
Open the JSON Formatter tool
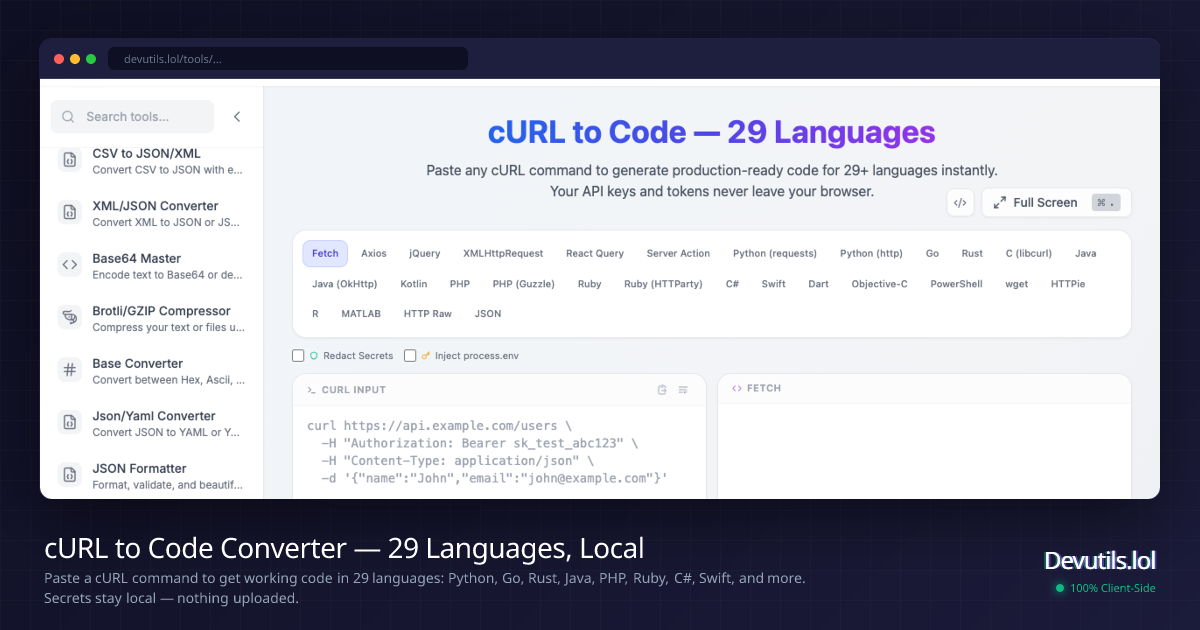151,475
